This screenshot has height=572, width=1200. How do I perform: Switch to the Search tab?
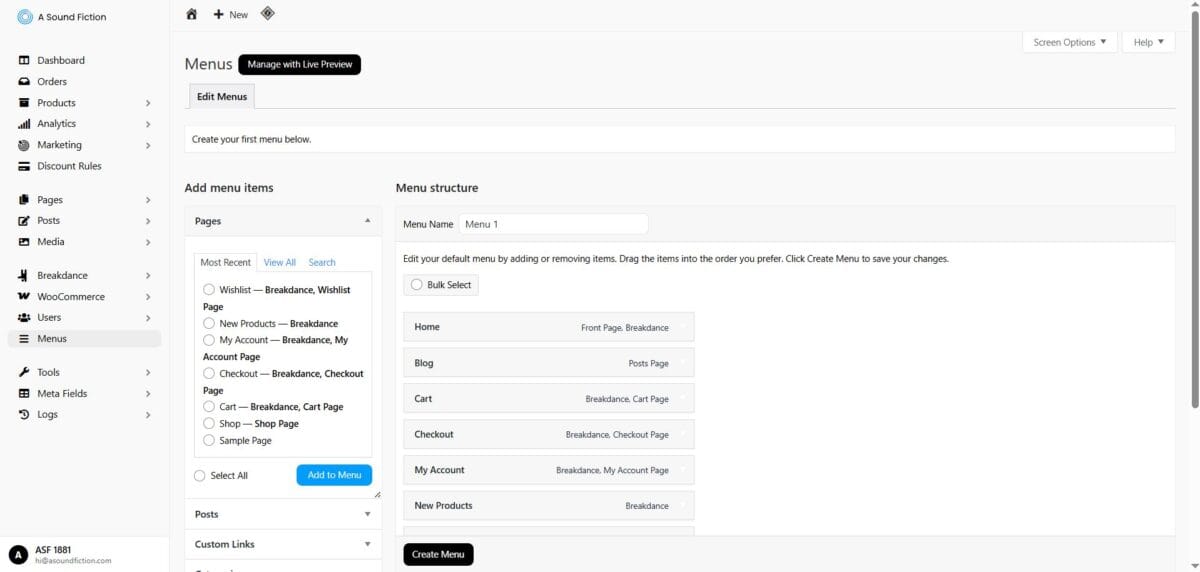[x=322, y=262]
